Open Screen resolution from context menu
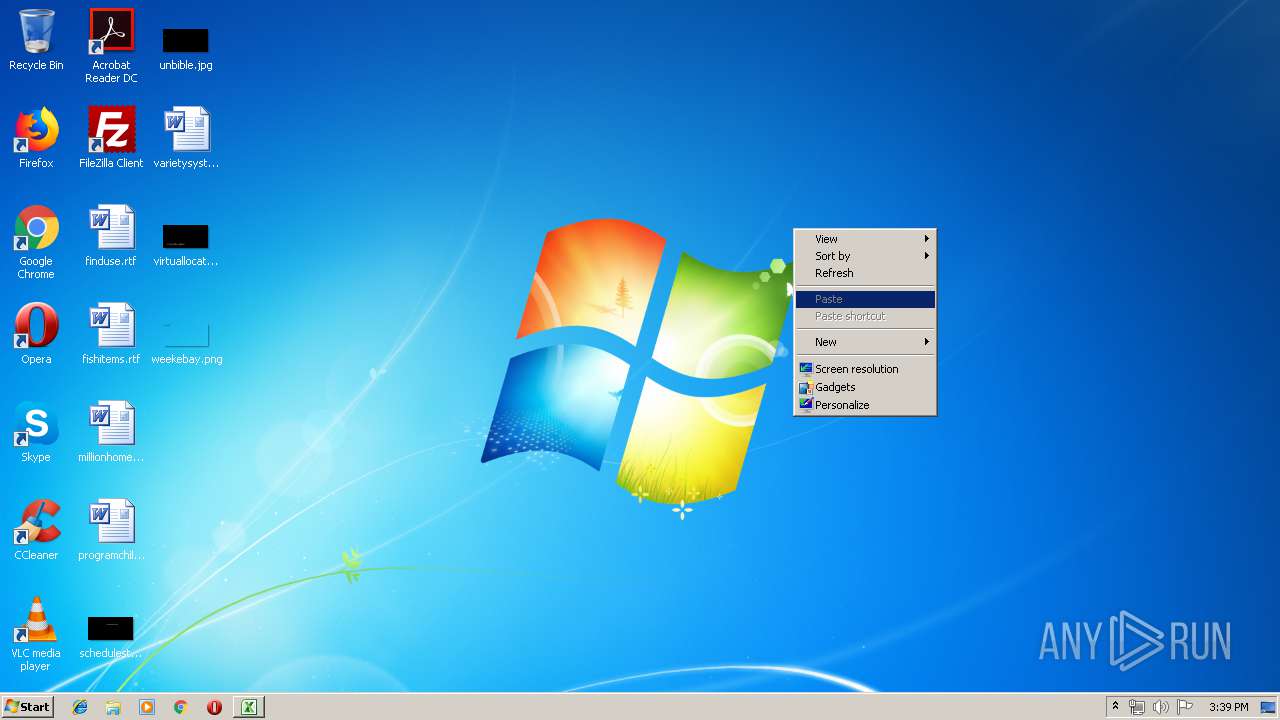This screenshot has width=1280, height=720. 865,369
